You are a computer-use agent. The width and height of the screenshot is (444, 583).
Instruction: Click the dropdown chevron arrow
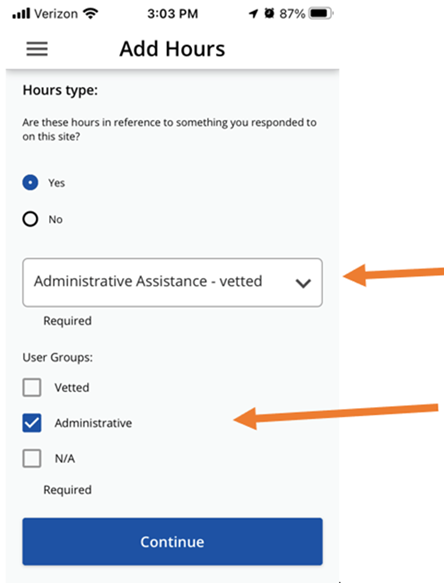[303, 283]
